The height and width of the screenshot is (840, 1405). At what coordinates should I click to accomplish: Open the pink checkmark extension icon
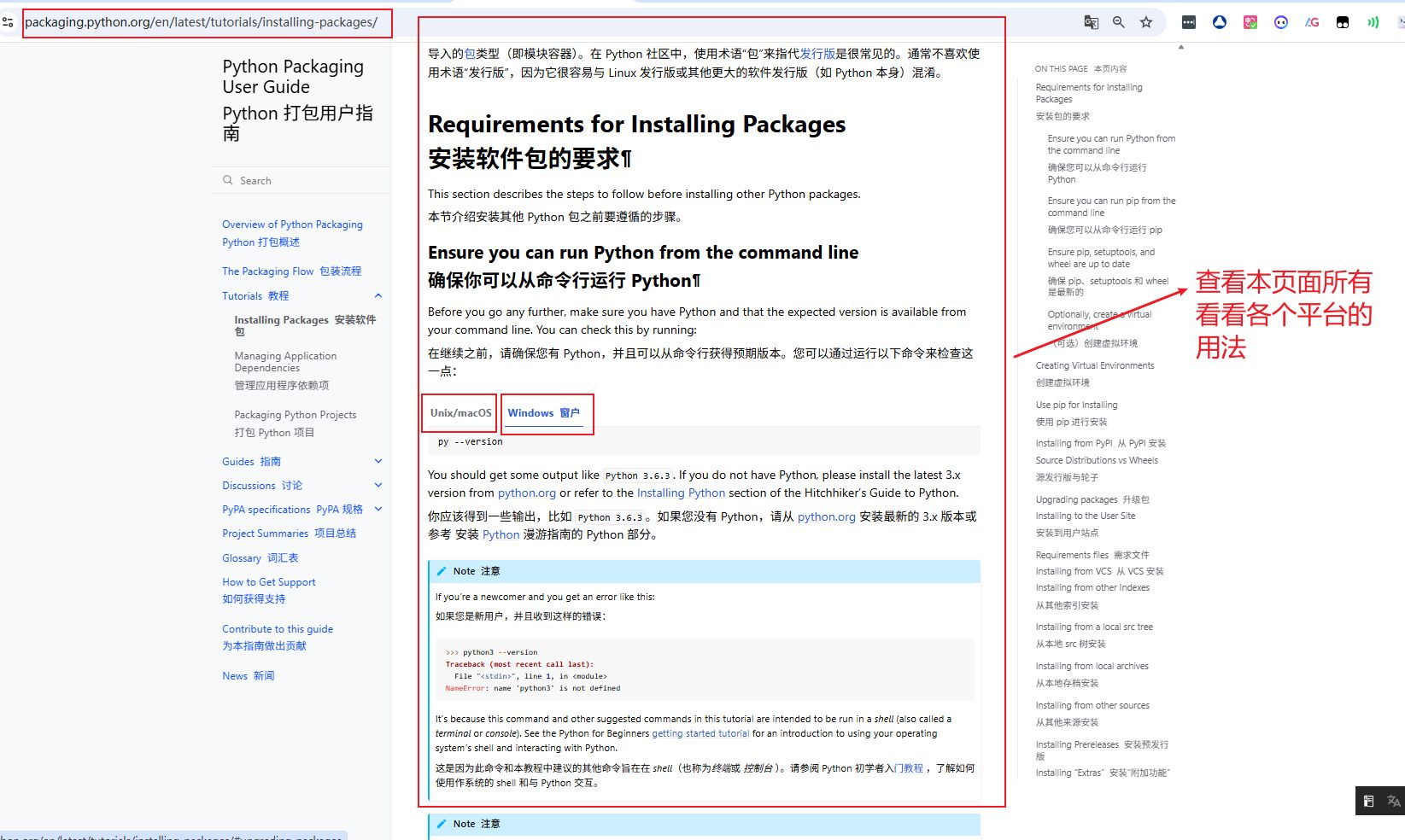click(x=1250, y=22)
